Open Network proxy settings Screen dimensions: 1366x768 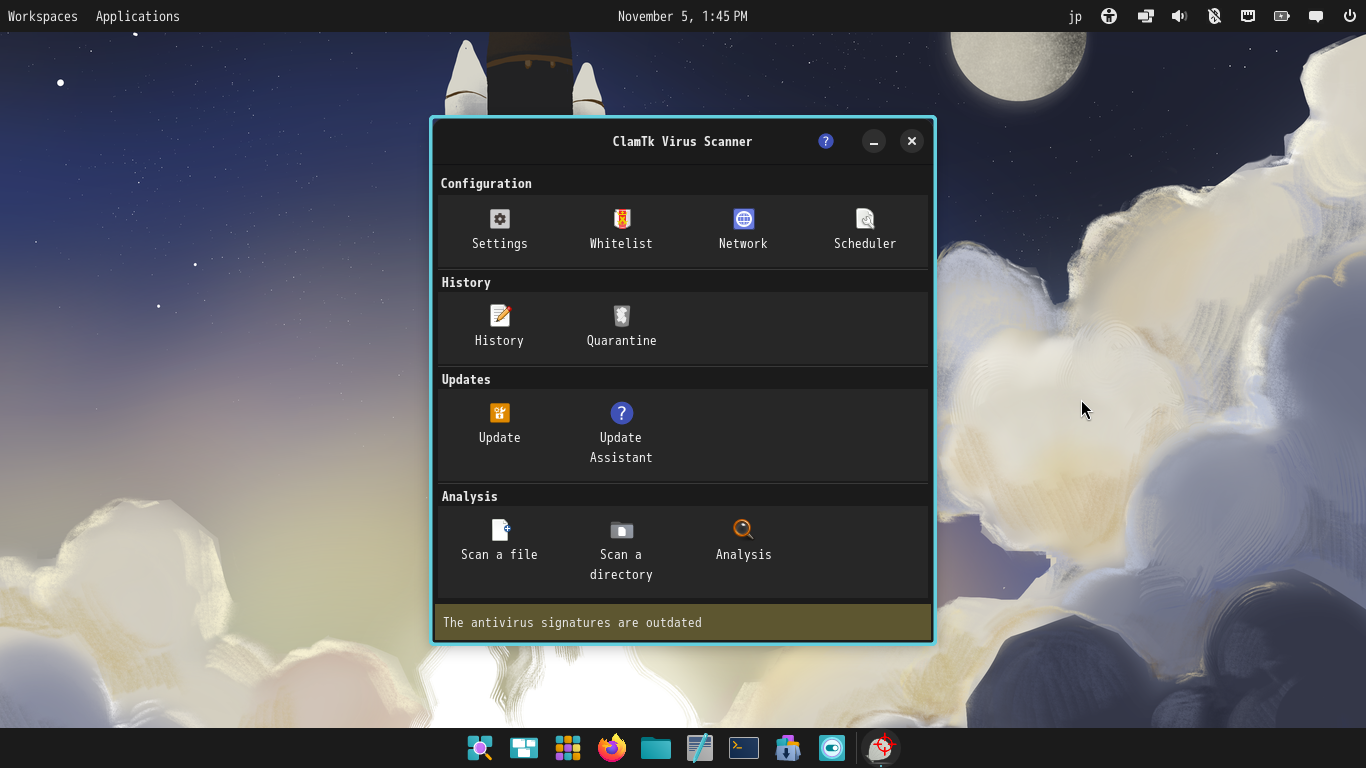(743, 220)
